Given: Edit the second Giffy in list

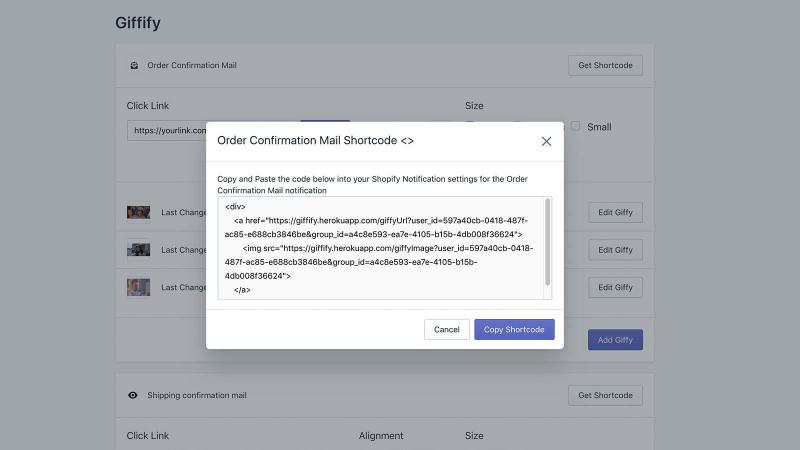Looking at the screenshot, I should click(x=615, y=250).
